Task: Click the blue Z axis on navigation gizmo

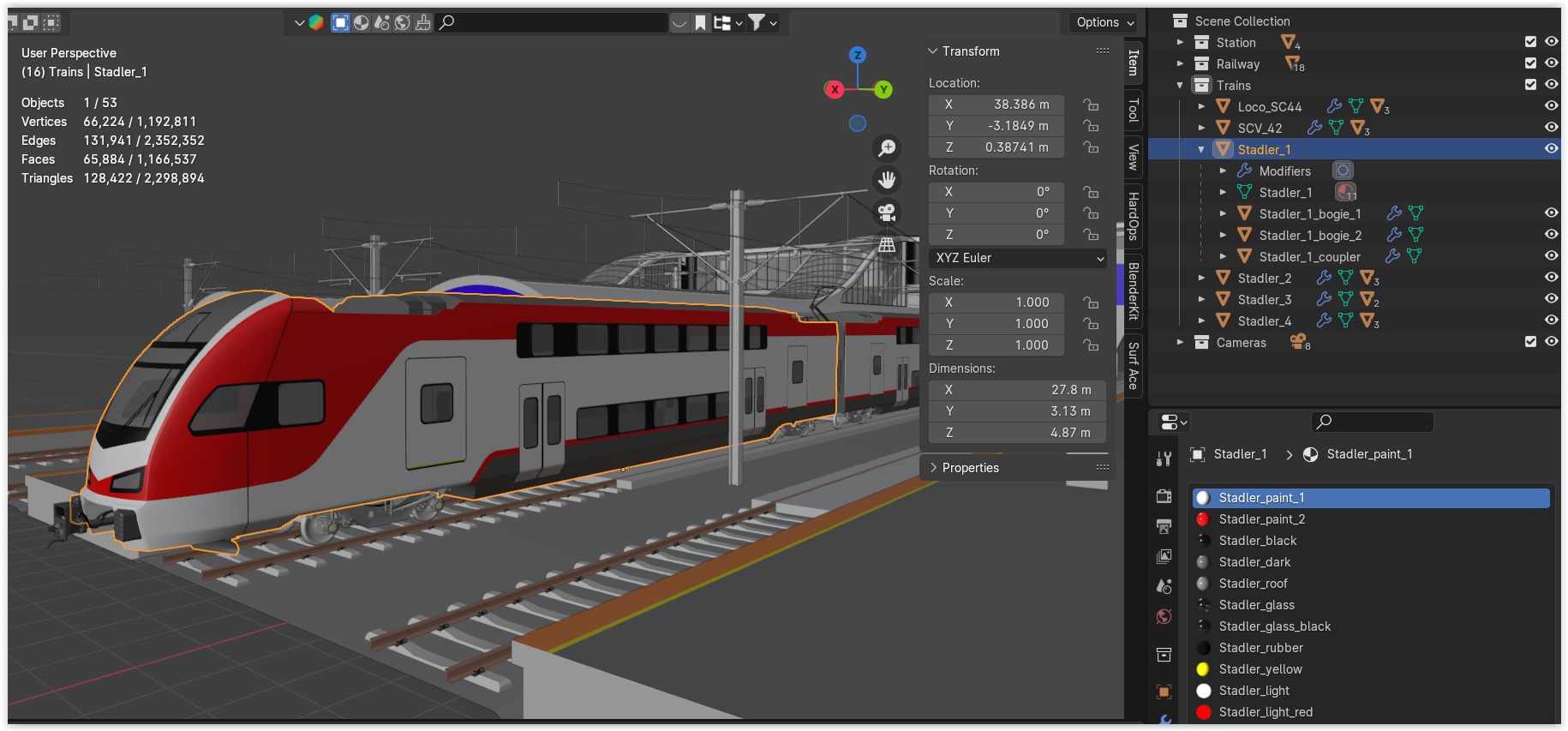Action: 858,55
